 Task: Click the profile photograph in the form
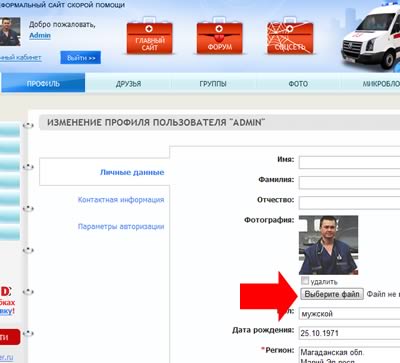(328, 245)
